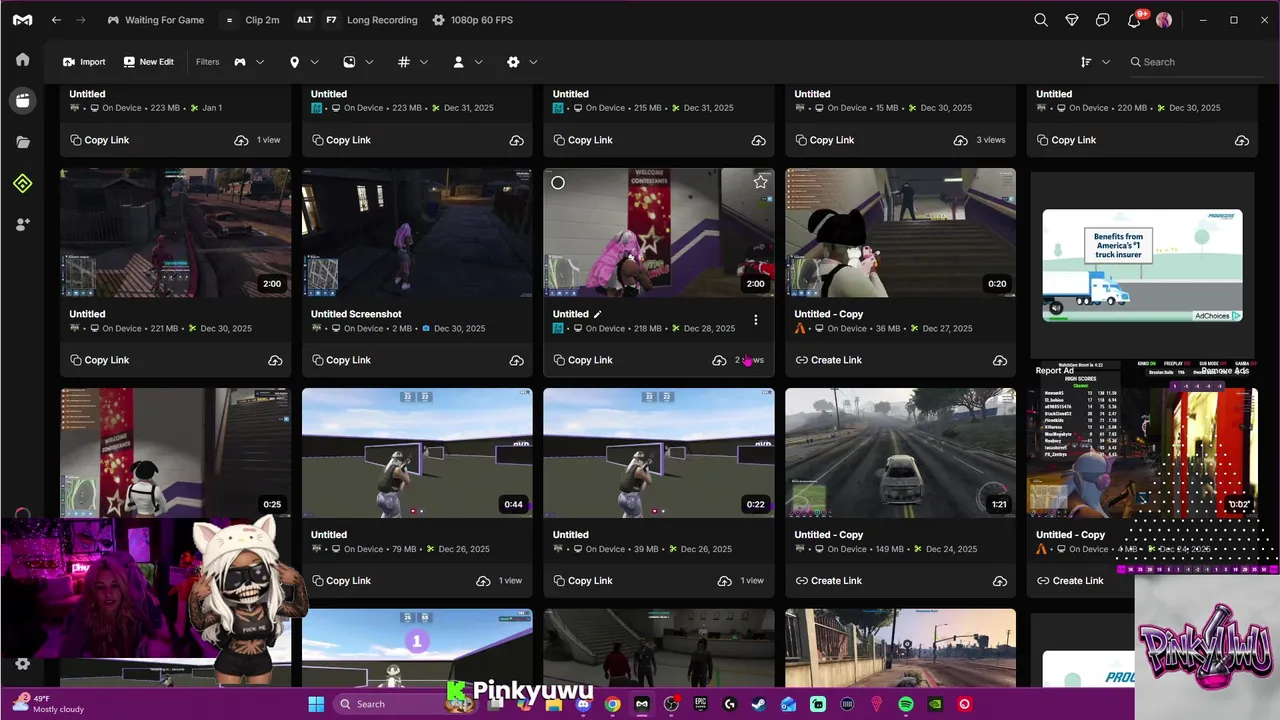This screenshot has width=1280, height=720.
Task: Open the folders icon in the sidebar
Action: [22, 142]
